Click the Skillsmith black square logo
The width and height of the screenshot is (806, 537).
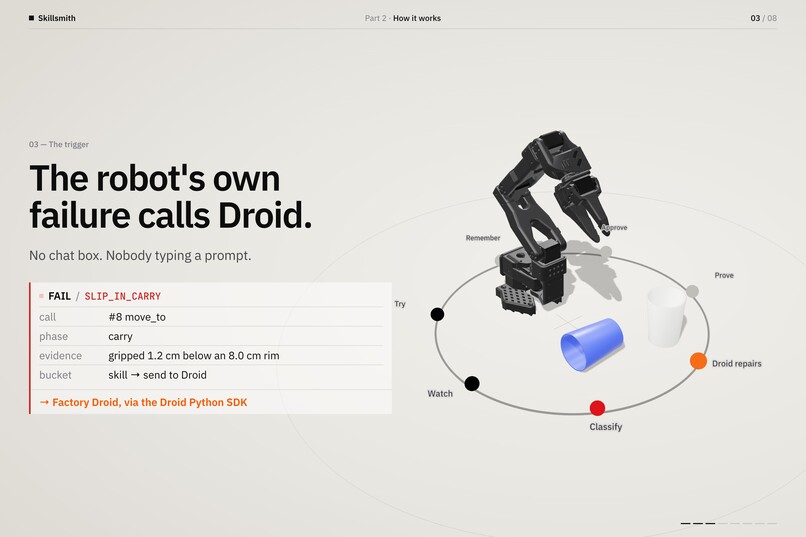31,18
